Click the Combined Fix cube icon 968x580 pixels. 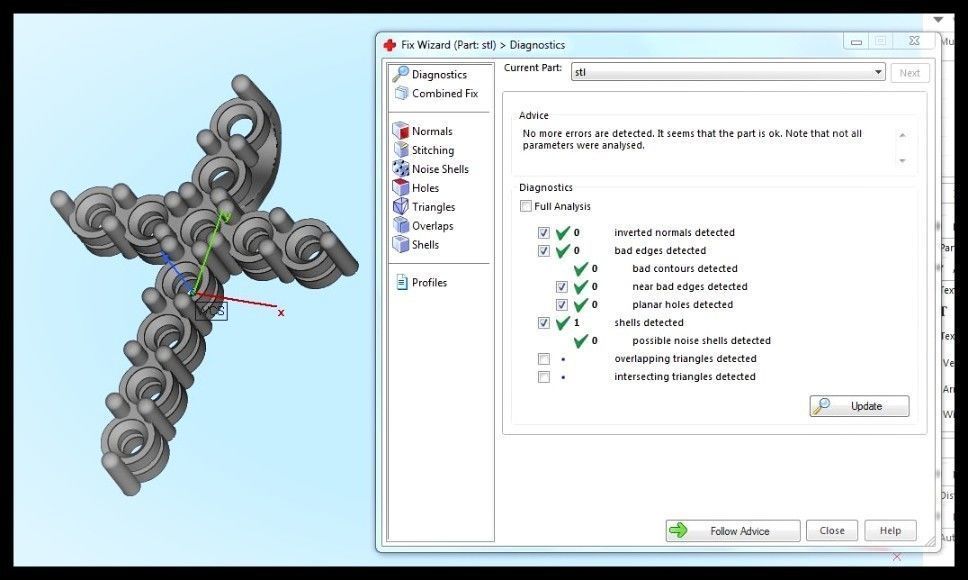pos(401,93)
